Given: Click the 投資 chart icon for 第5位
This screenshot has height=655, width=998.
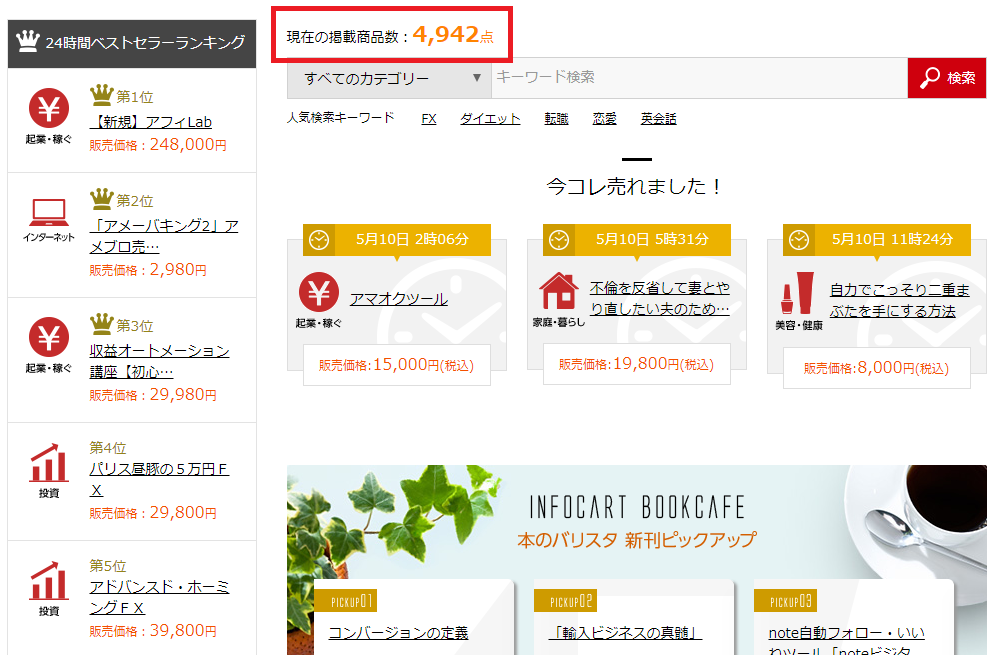Looking at the screenshot, I should [x=49, y=581].
